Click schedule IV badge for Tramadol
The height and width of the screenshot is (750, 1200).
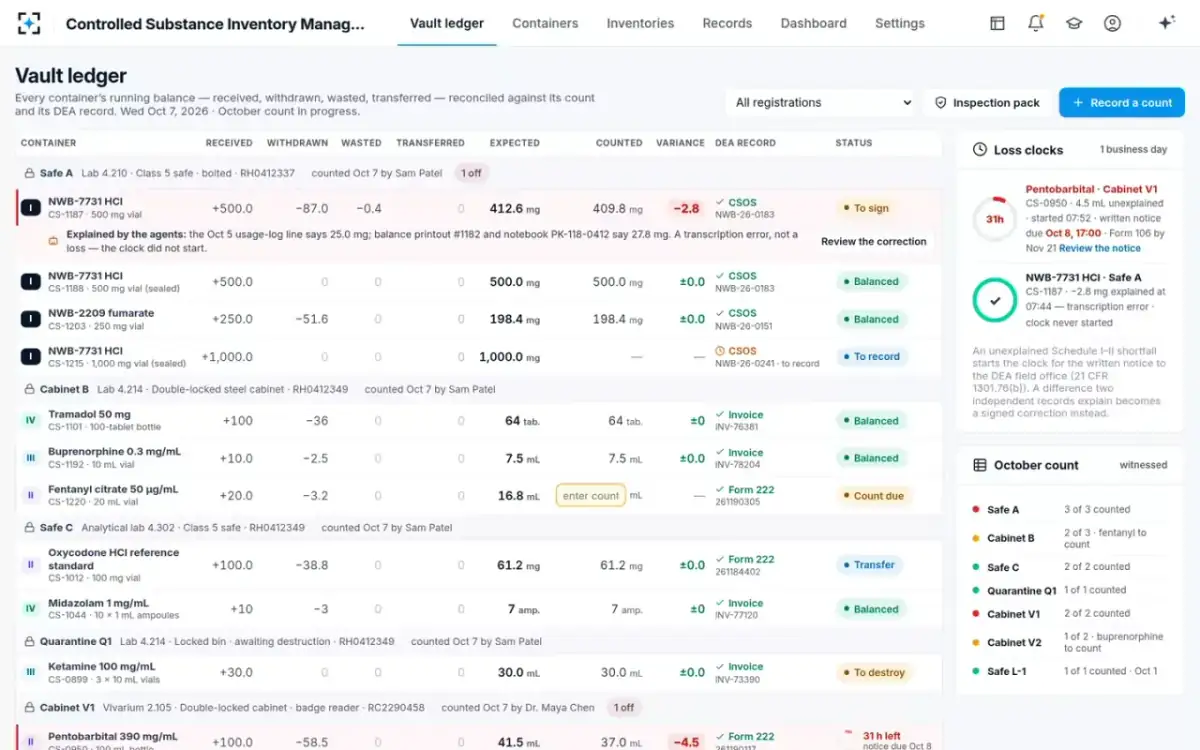[31, 421]
